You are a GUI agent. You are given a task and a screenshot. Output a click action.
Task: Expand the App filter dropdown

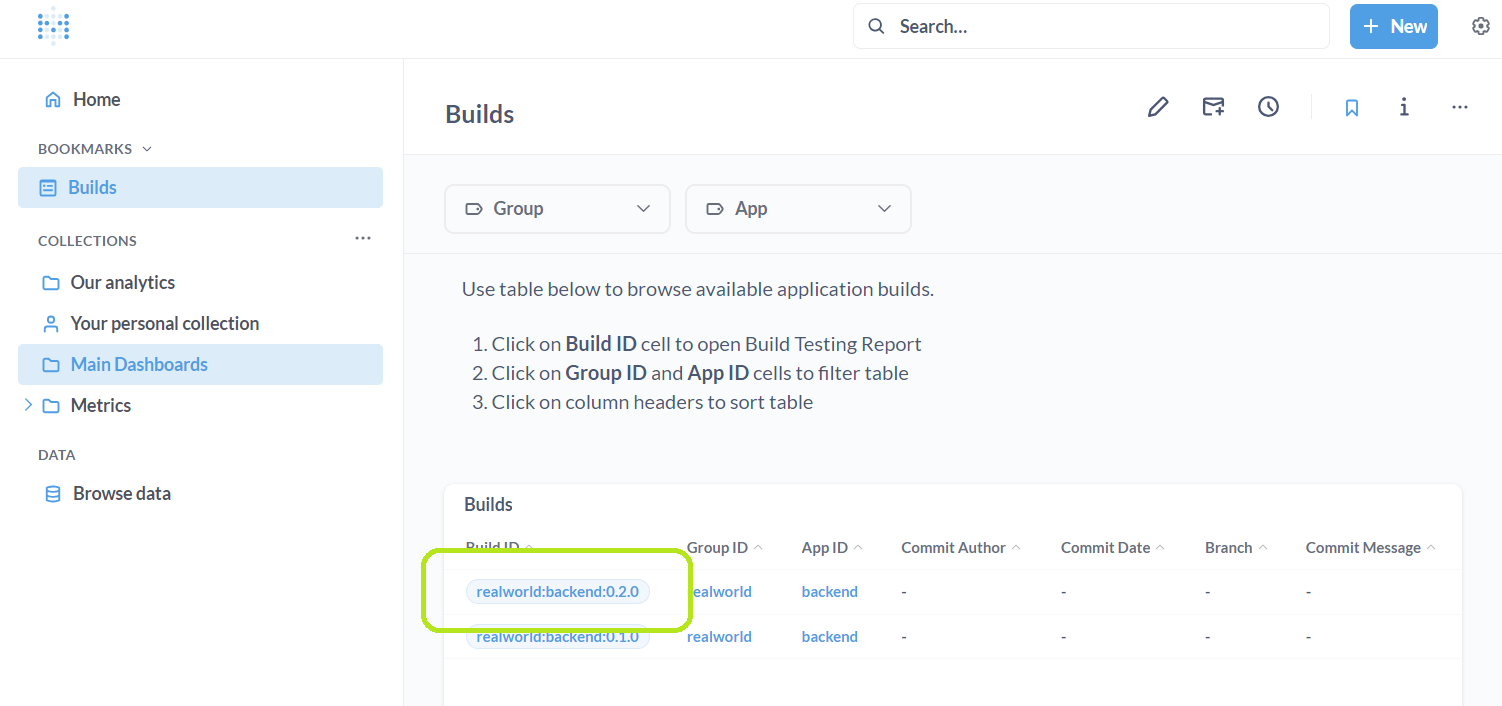tap(797, 209)
